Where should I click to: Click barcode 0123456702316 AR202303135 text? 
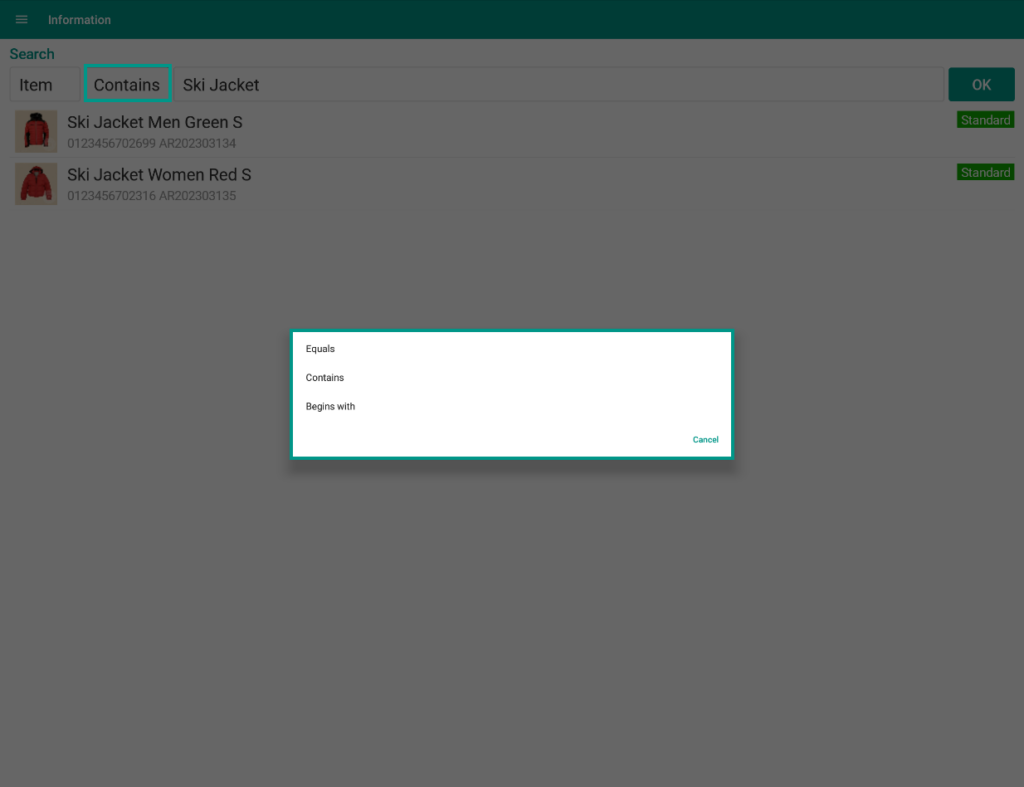click(151, 196)
